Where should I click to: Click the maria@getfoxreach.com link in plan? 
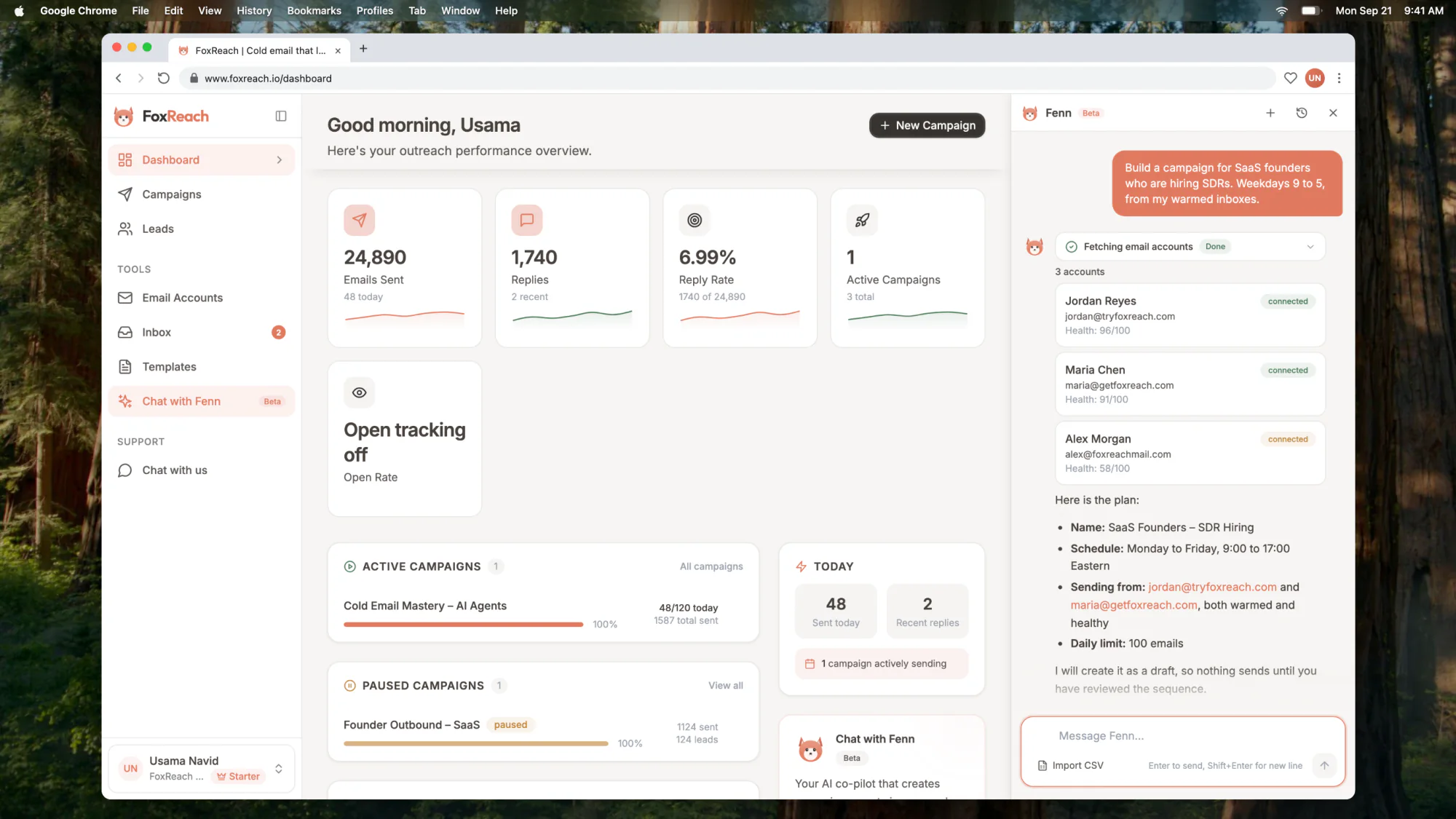point(1133,606)
